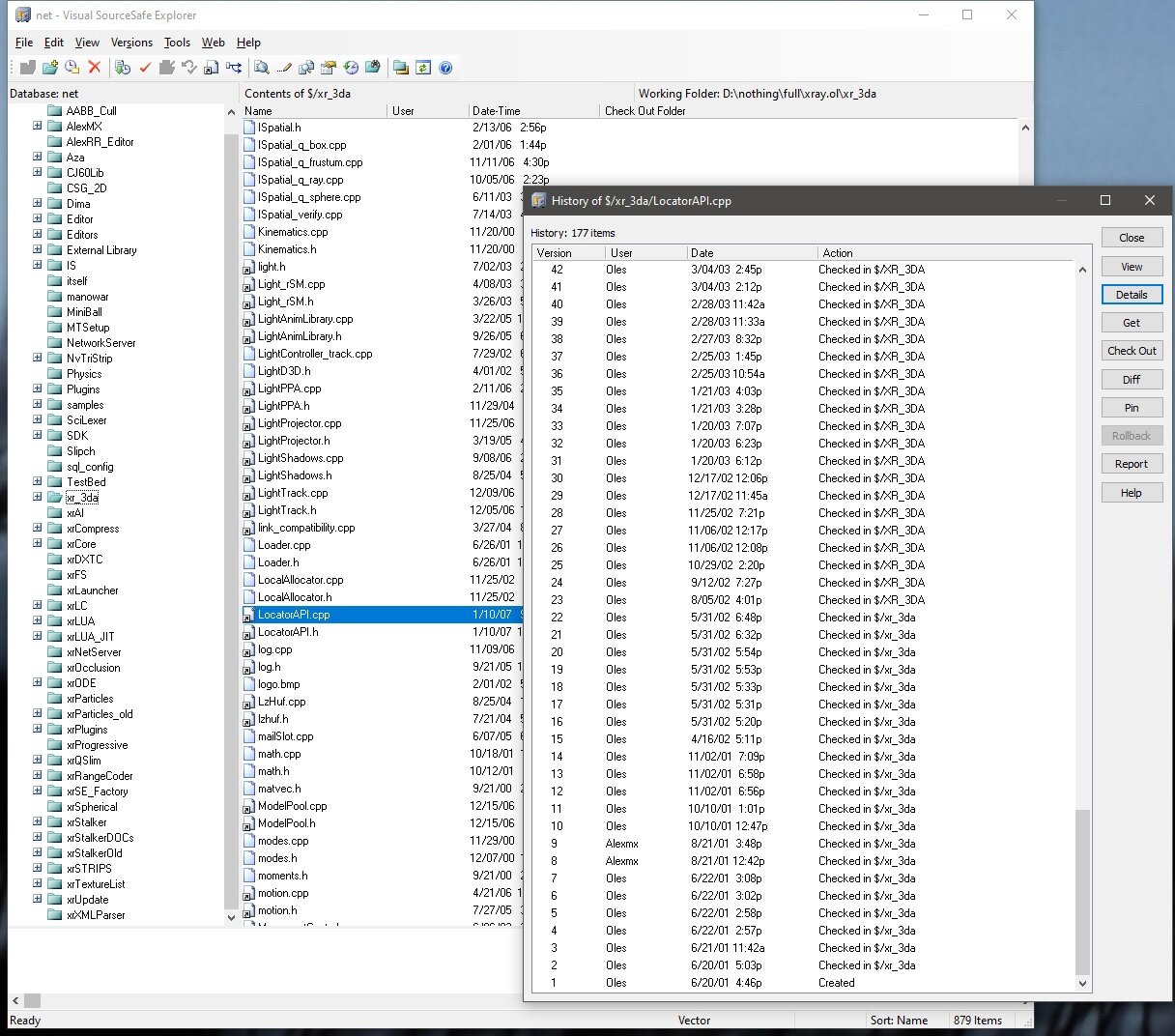The height and width of the screenshot is (1036, 1175).
Task: Click the xrCore folder icon in tree
Action: [x=55, y=544]
